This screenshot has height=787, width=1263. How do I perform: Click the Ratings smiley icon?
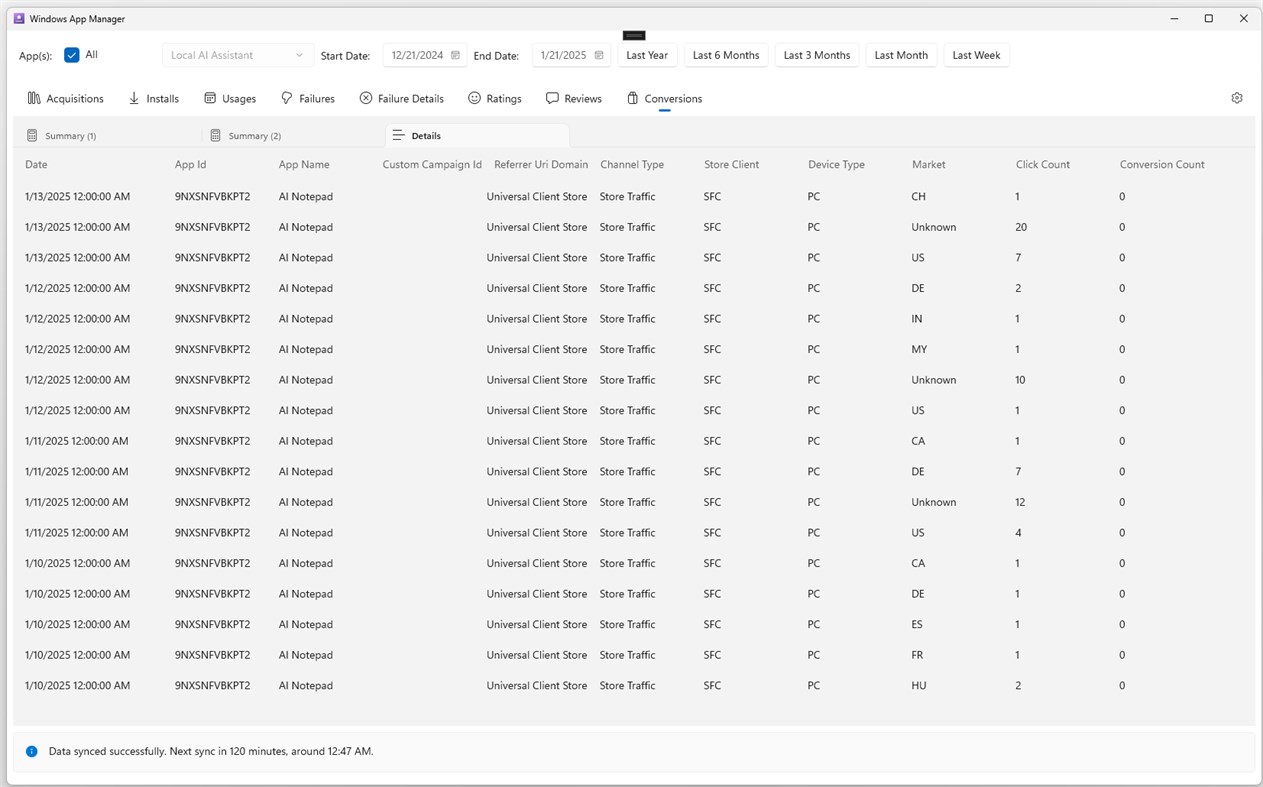point(474,98)
